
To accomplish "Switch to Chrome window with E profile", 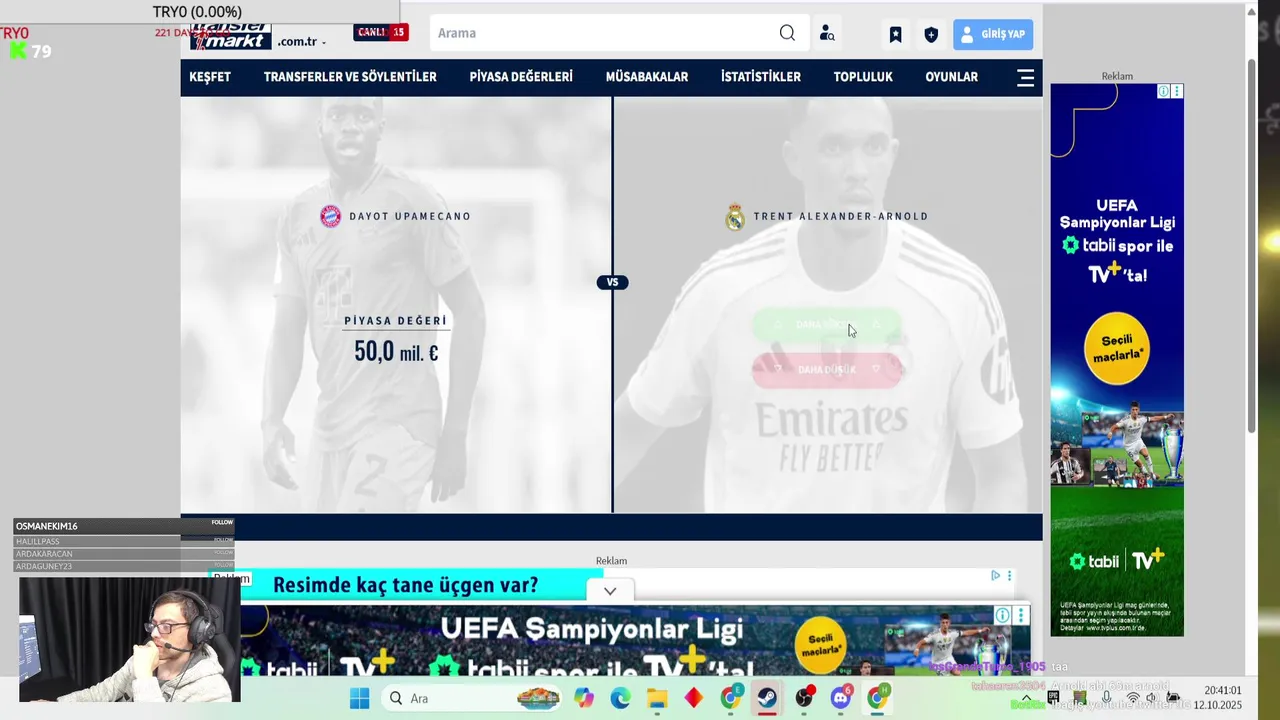I will (731, 698).
